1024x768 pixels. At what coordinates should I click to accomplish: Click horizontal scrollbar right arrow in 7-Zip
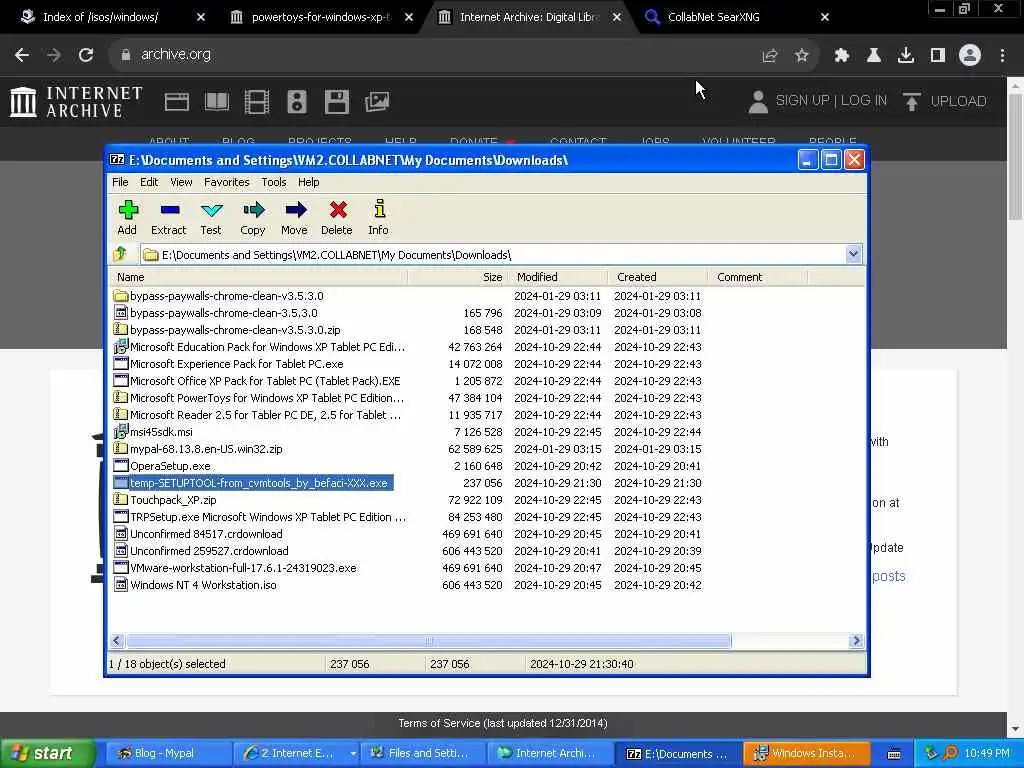[856, 641]
